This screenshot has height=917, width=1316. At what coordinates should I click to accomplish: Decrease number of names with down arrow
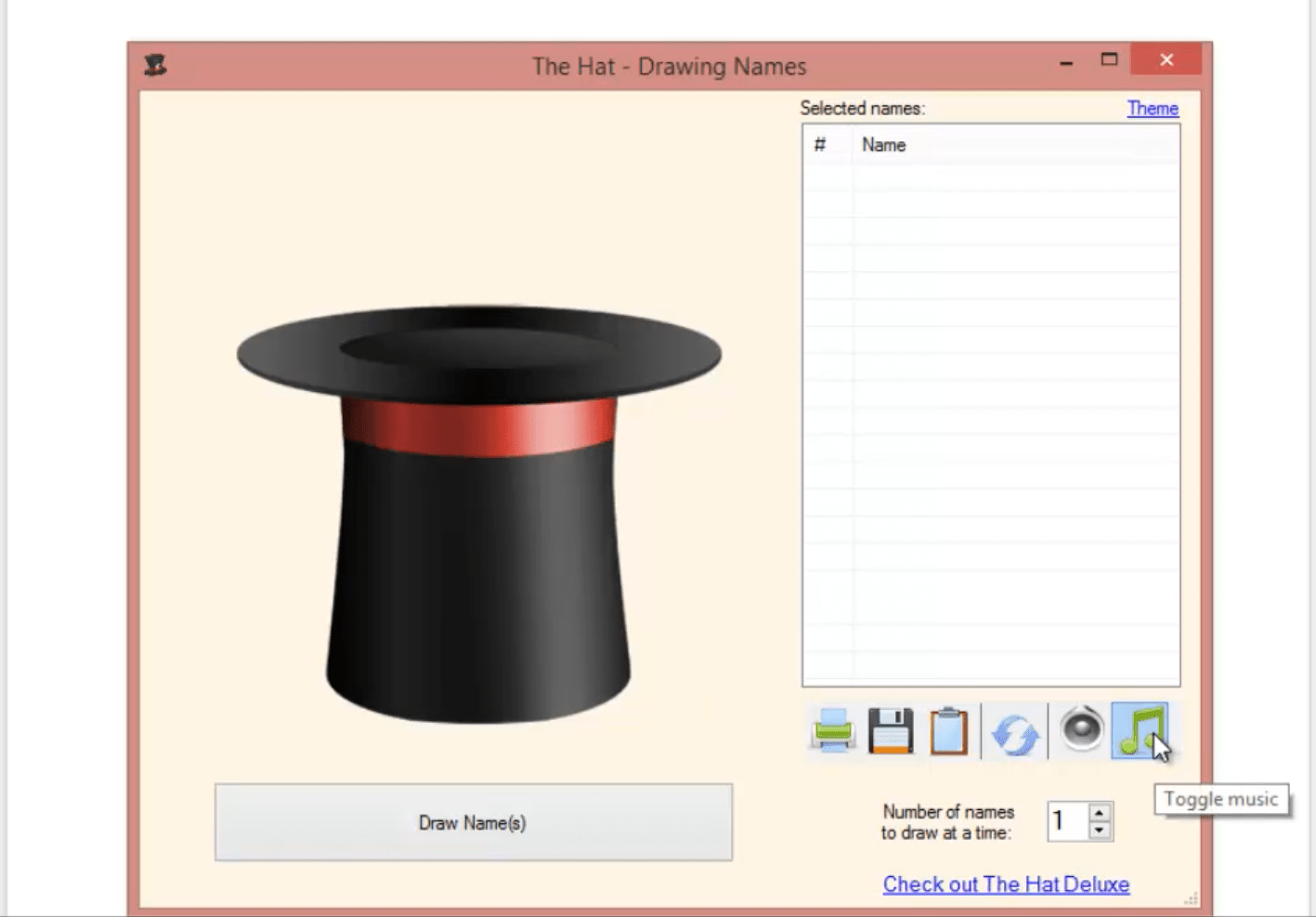point(1098,832)
